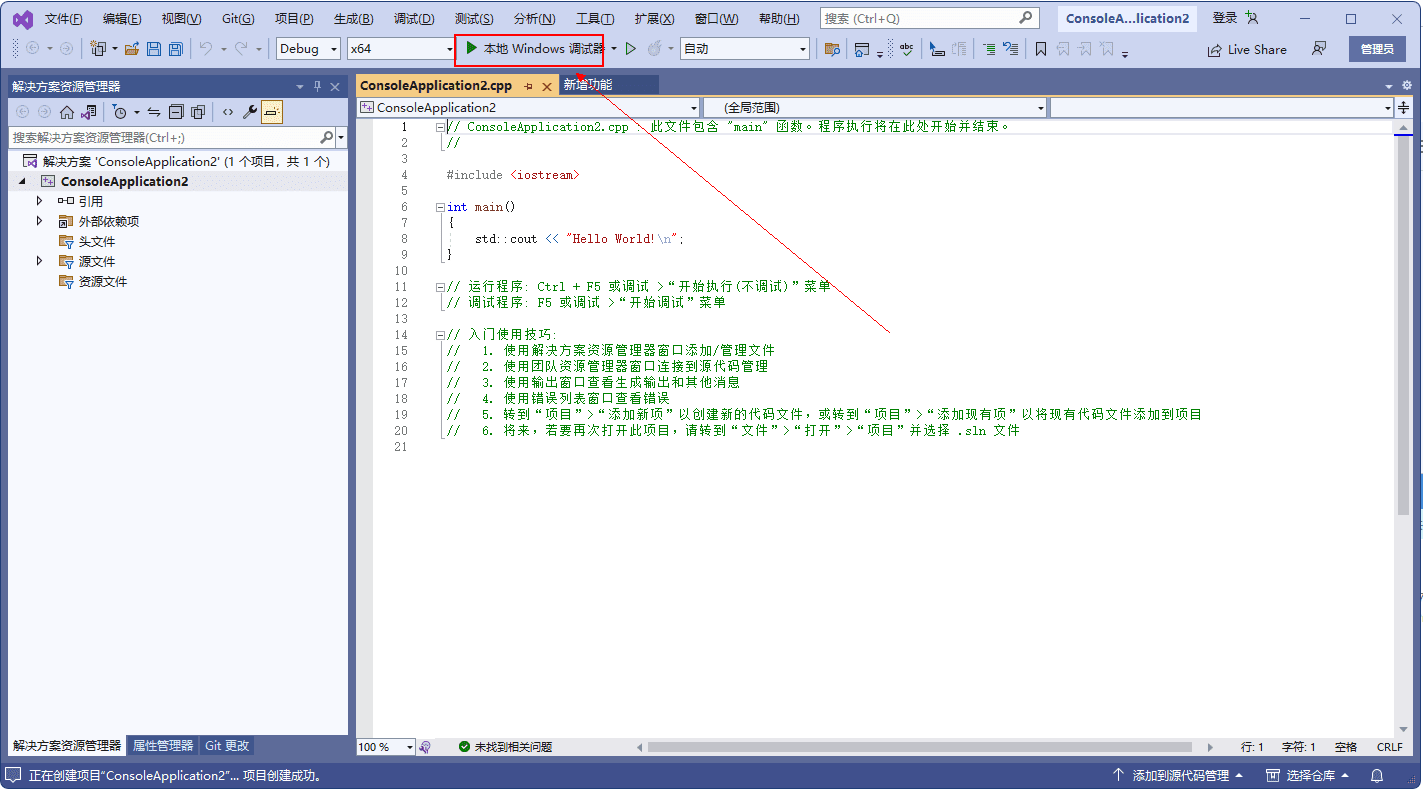Open the 100 % zoom dropdown
Viewport: 1423px width, 789px height.
(x=386, y=747)
